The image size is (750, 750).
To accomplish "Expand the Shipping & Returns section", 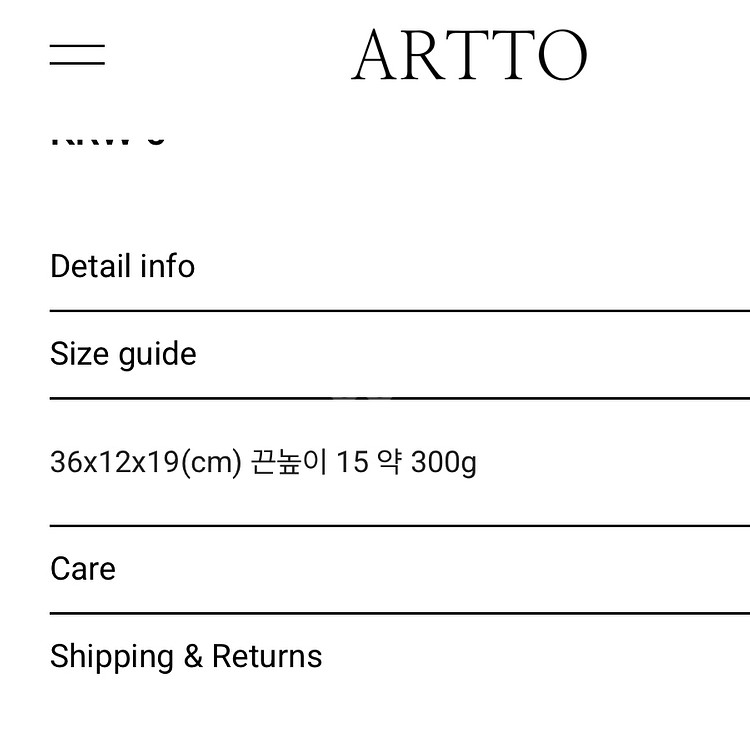I will tap(186, 657).
